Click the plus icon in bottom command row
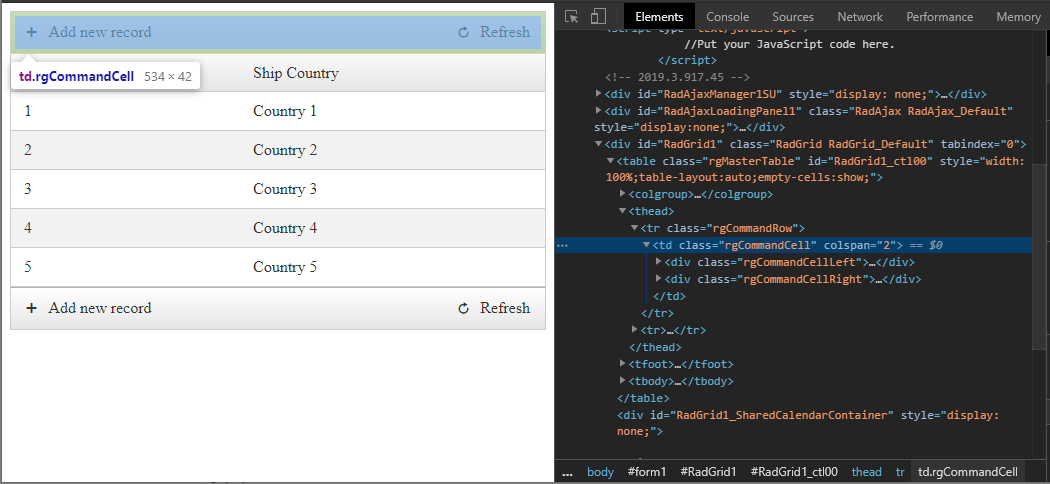Screen dimensions: 1050x484 coord(32,308)
